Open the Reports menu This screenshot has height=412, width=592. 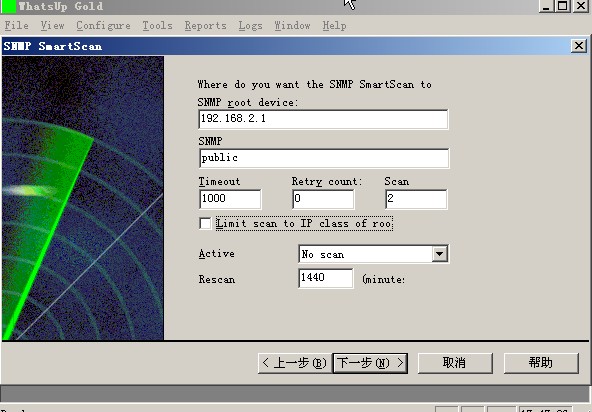(206, 26)
